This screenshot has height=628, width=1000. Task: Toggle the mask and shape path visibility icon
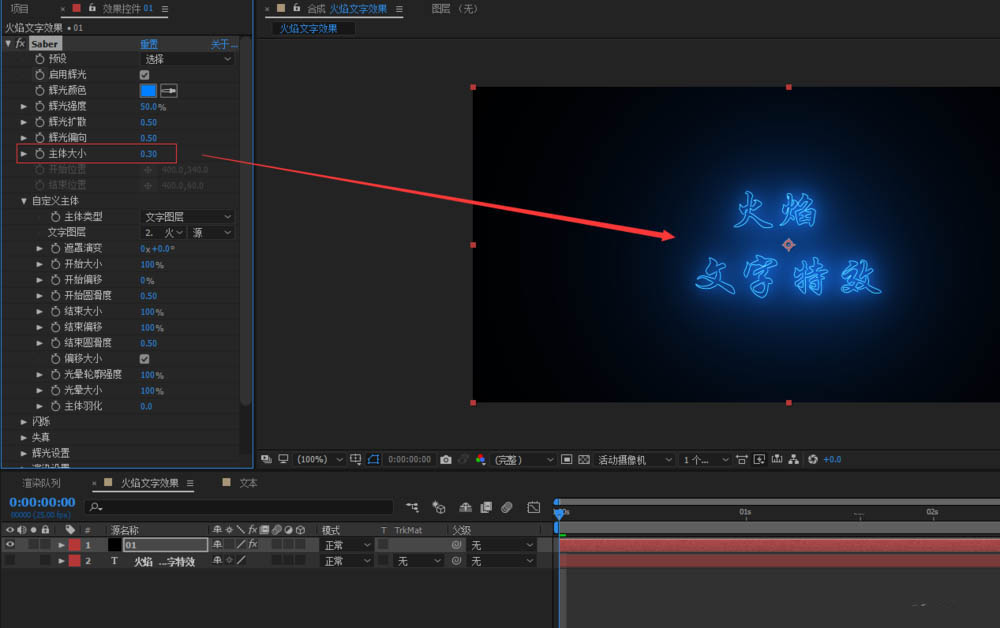(x=374, y=459)
